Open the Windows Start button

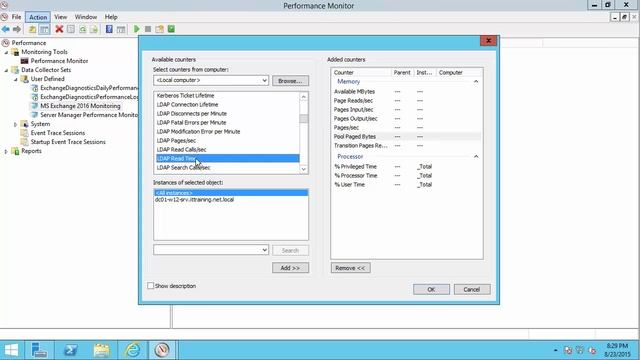tap(11, 350)
